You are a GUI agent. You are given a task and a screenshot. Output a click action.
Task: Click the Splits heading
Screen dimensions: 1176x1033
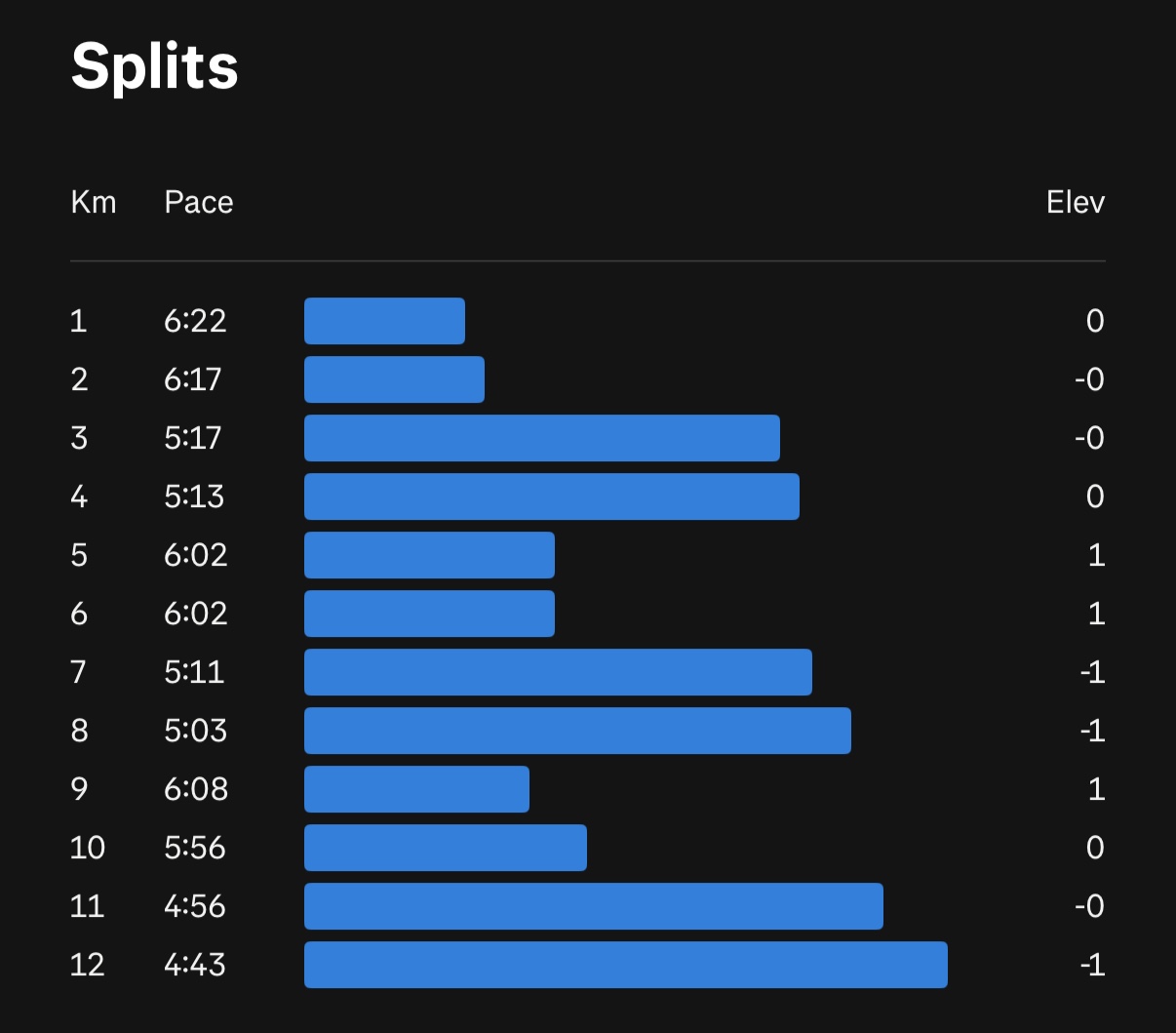[x=154, y=66]
